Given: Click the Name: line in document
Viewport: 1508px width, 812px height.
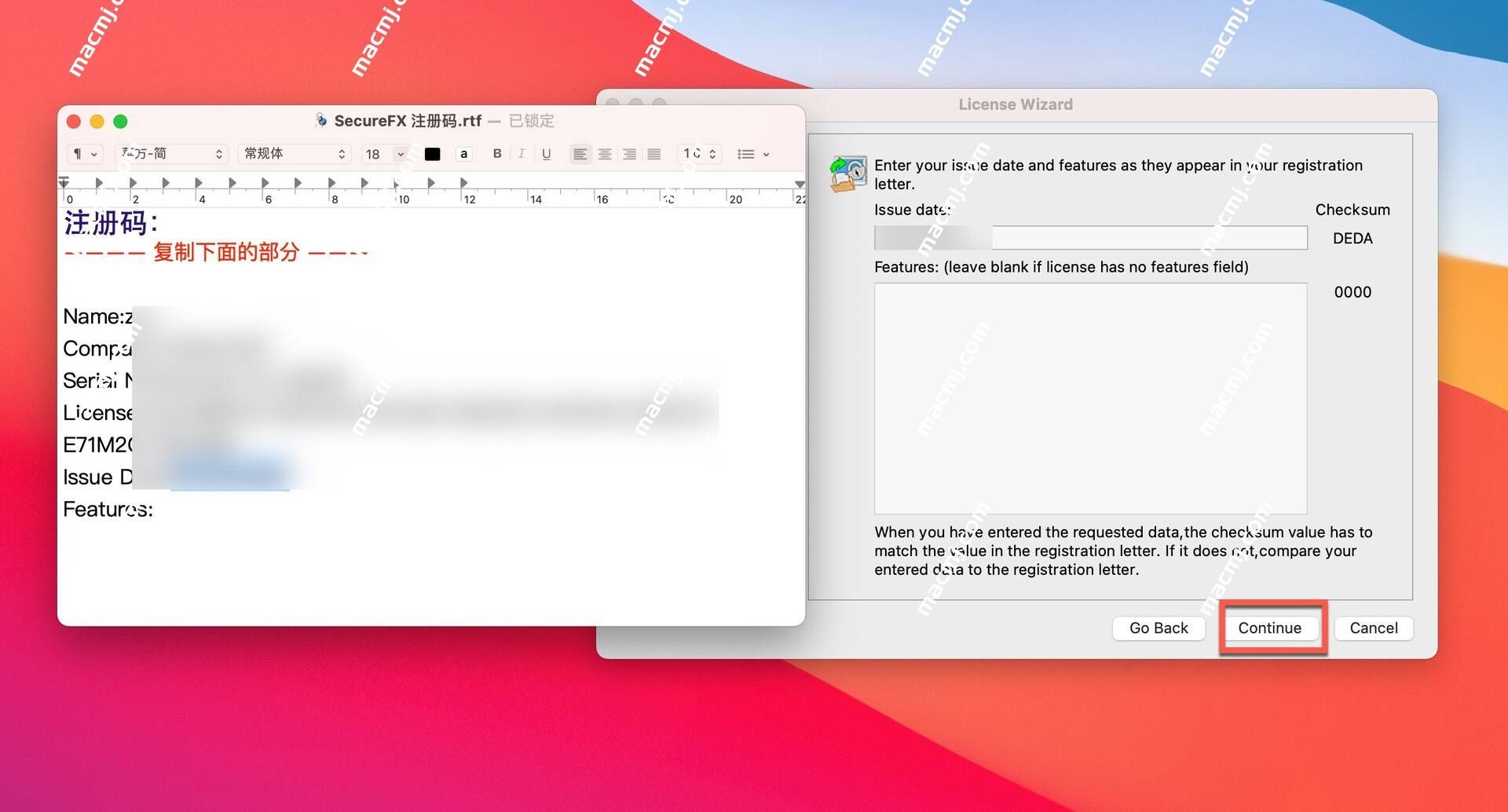Looking at the screenshot, I should 98,316.
